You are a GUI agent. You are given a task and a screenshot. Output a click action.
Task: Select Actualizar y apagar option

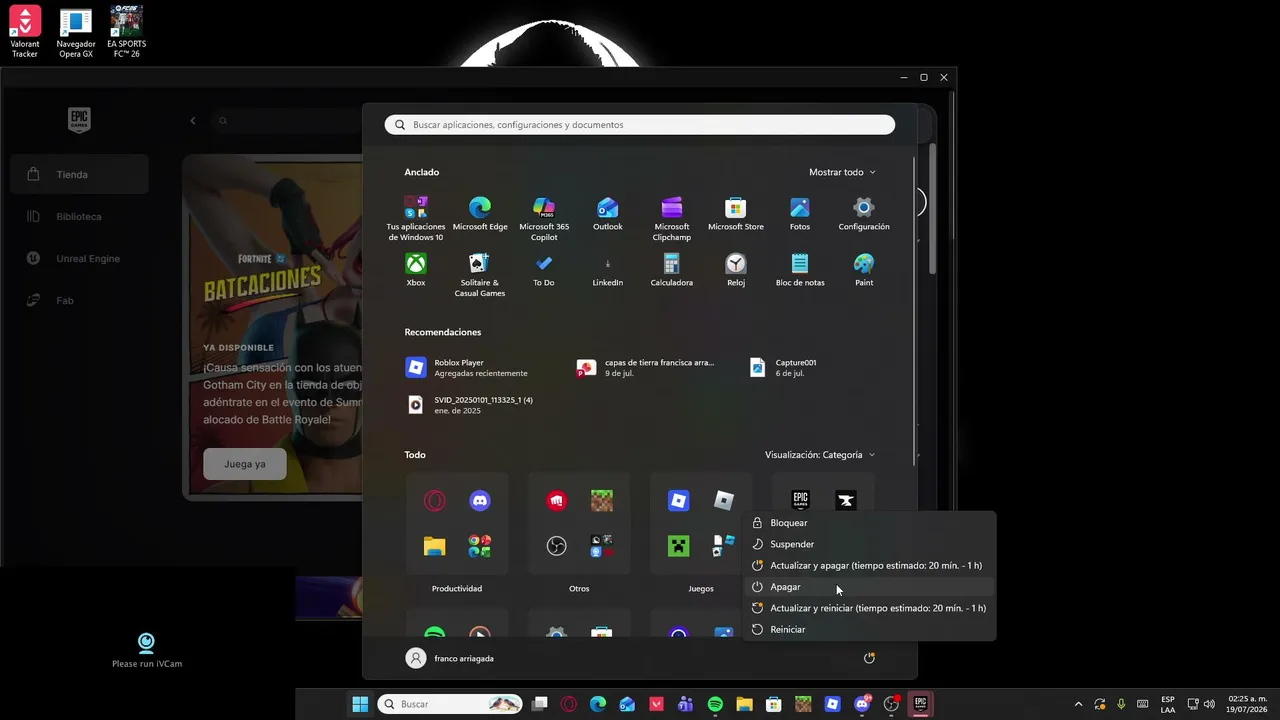point(870,566)
